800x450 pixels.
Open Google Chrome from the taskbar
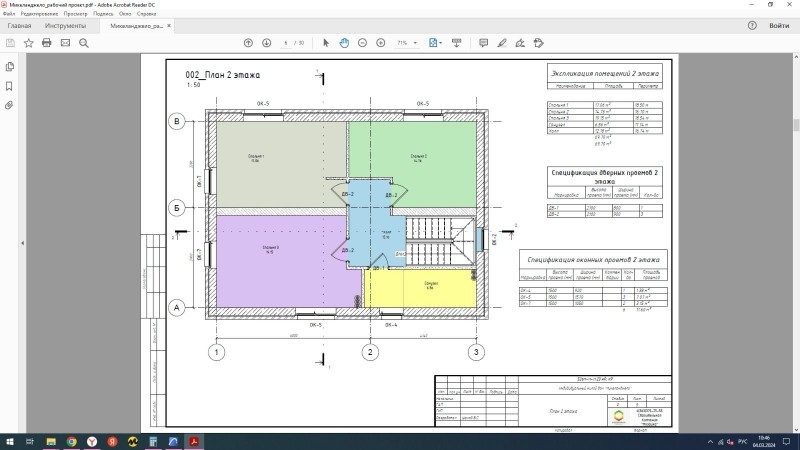[72, 440]
